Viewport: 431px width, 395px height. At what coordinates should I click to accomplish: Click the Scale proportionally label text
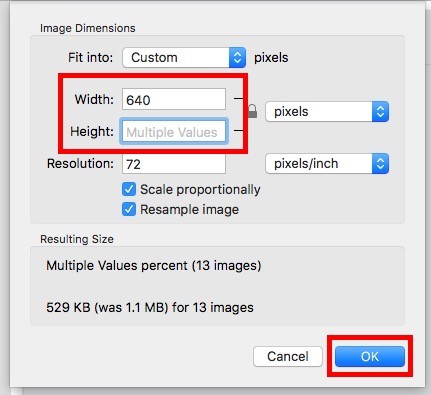point(200,190)
